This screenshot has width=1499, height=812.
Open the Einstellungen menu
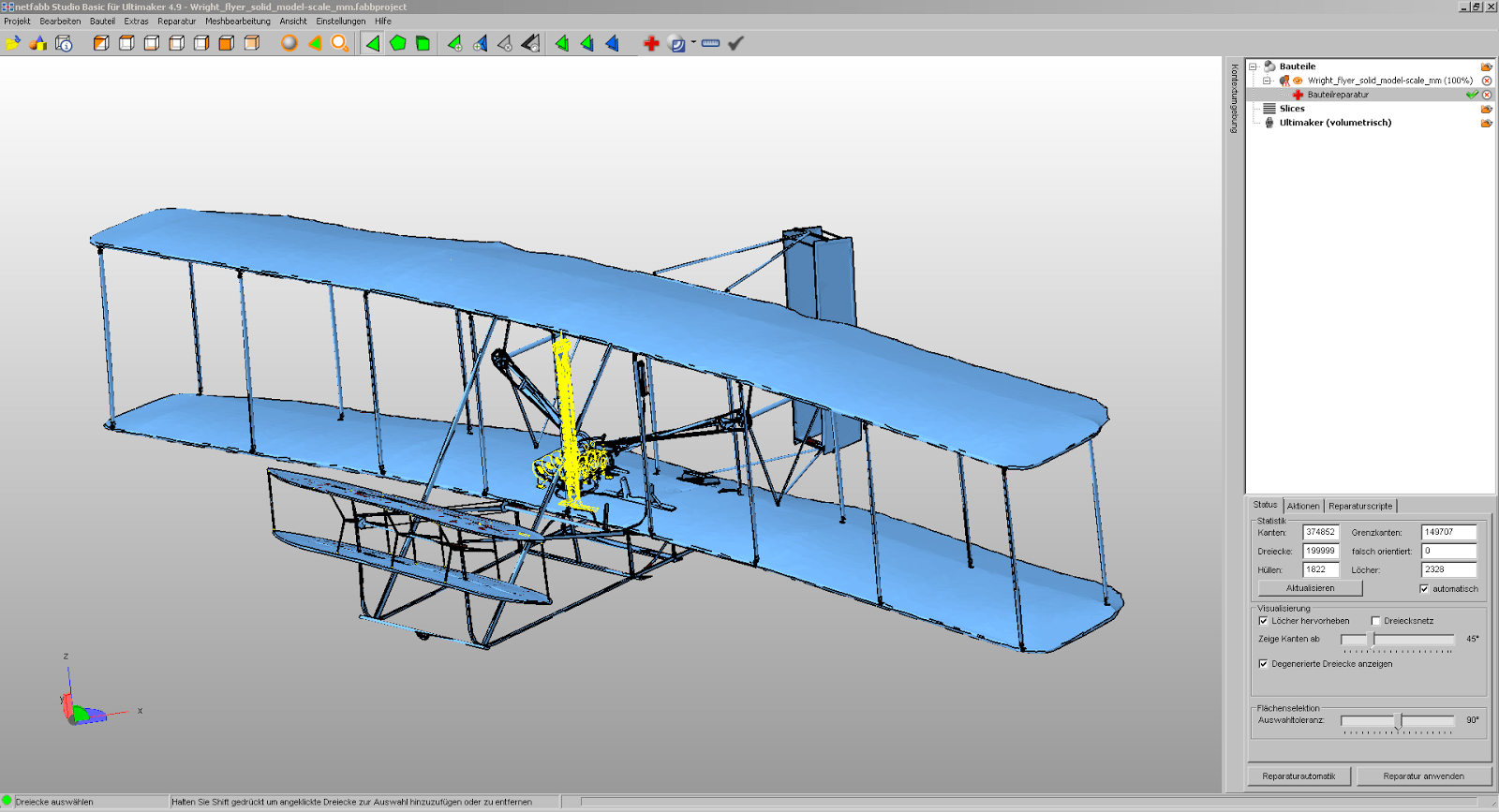(341, 22)
